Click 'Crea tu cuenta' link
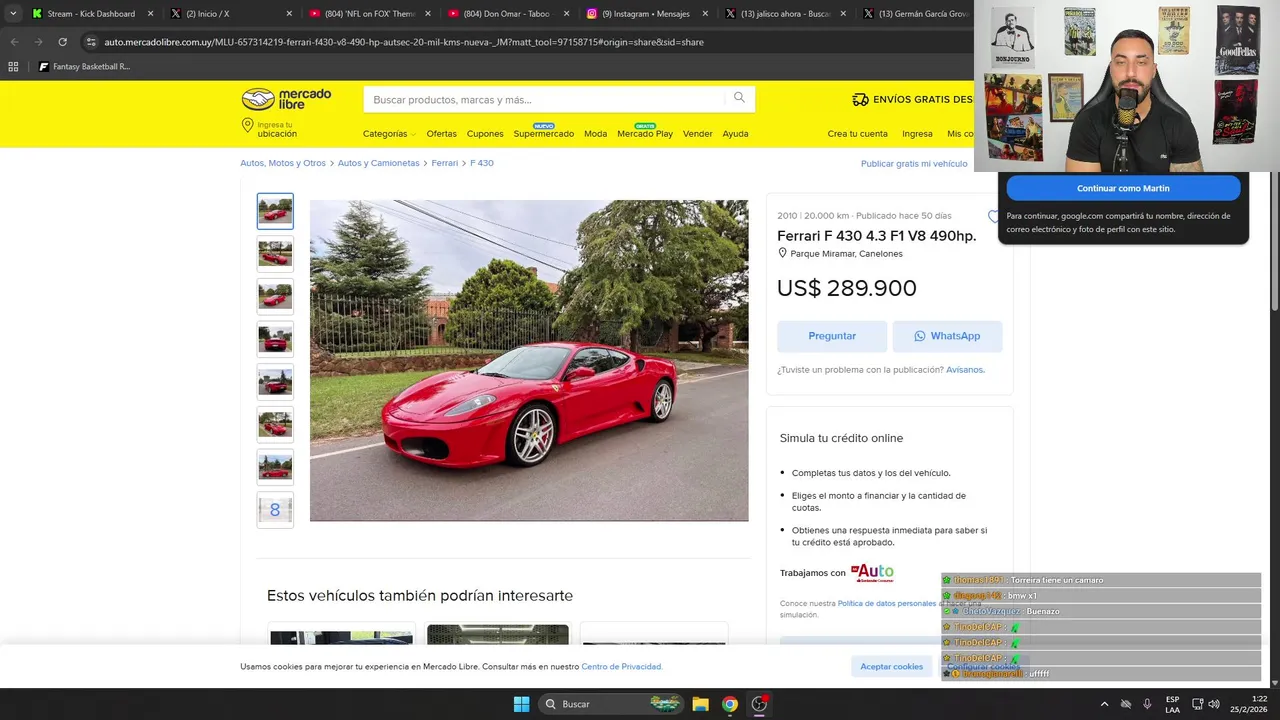The width and height of the screenshot is (1280, 720). pos(857,134)
